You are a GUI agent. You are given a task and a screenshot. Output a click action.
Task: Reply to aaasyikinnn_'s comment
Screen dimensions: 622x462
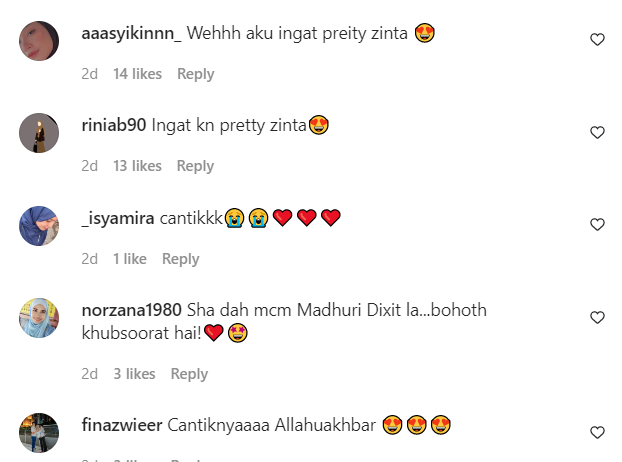pos(196,74)
